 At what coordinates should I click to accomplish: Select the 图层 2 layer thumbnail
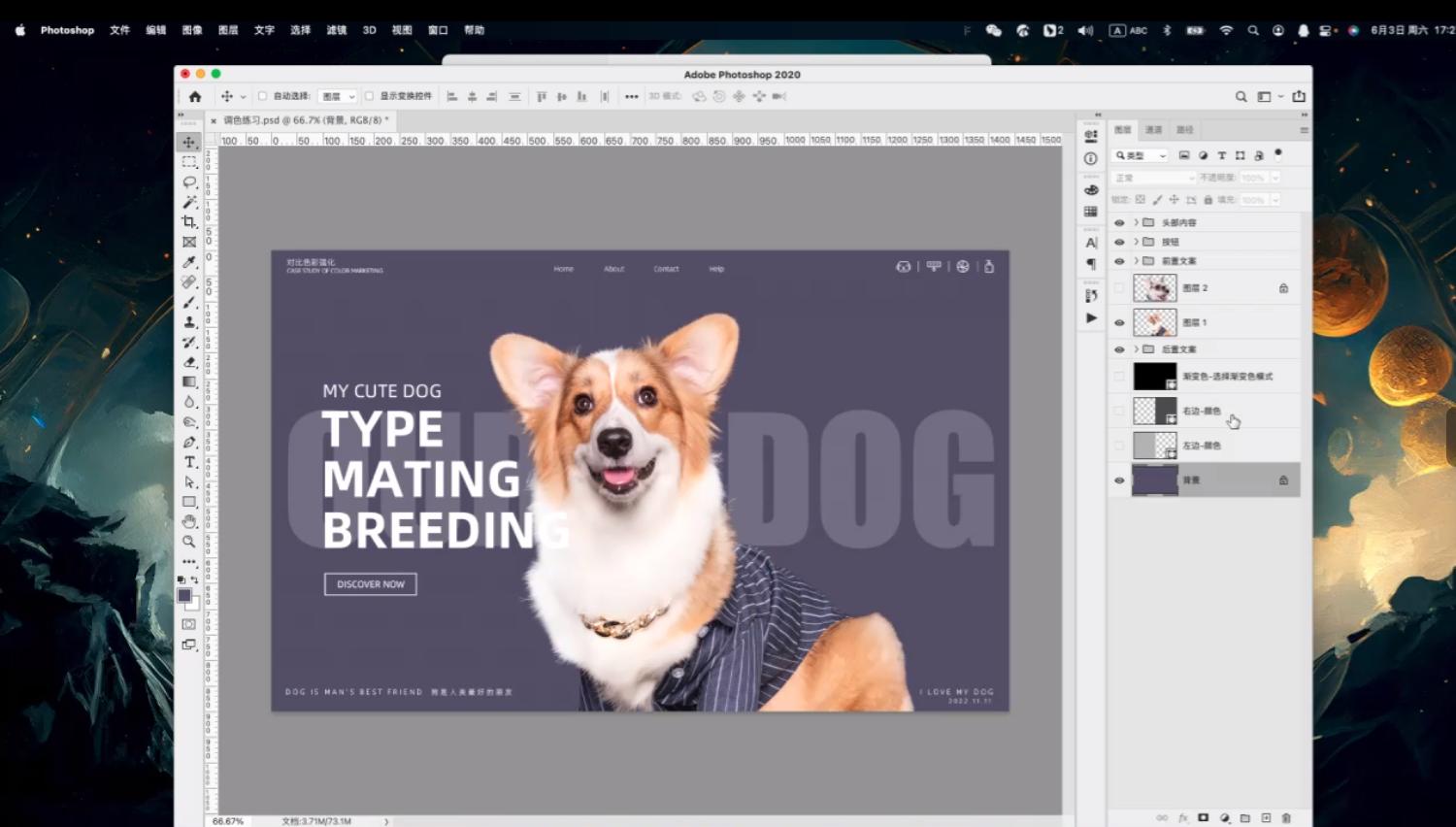1154,288
